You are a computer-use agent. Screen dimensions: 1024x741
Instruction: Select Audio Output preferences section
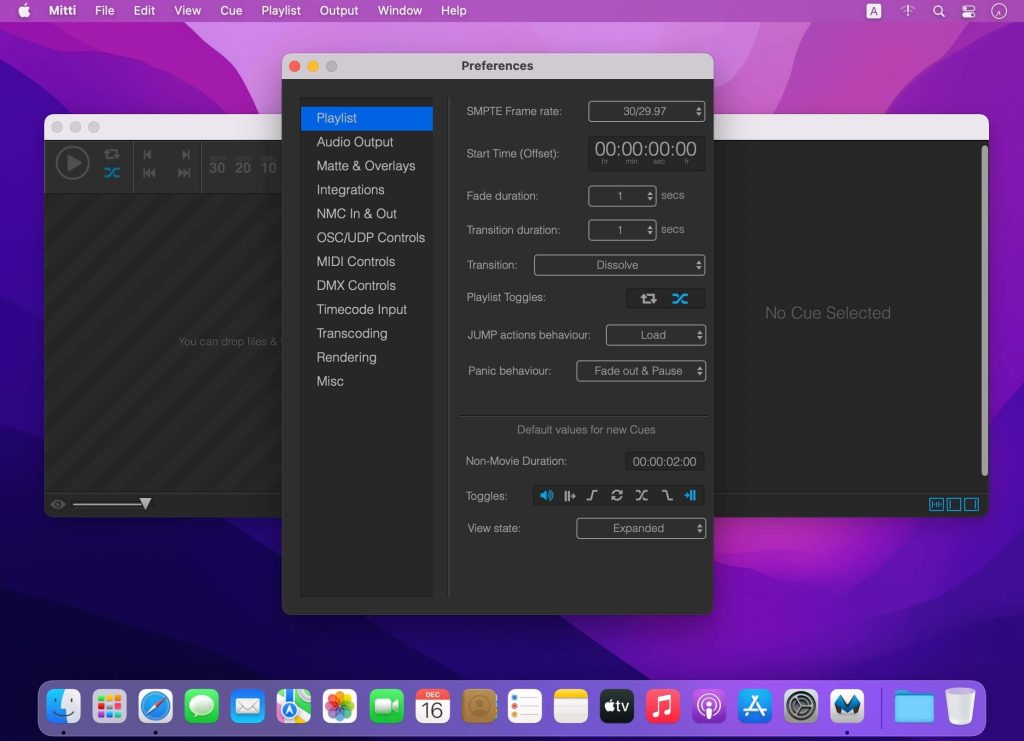click(355, 142)
